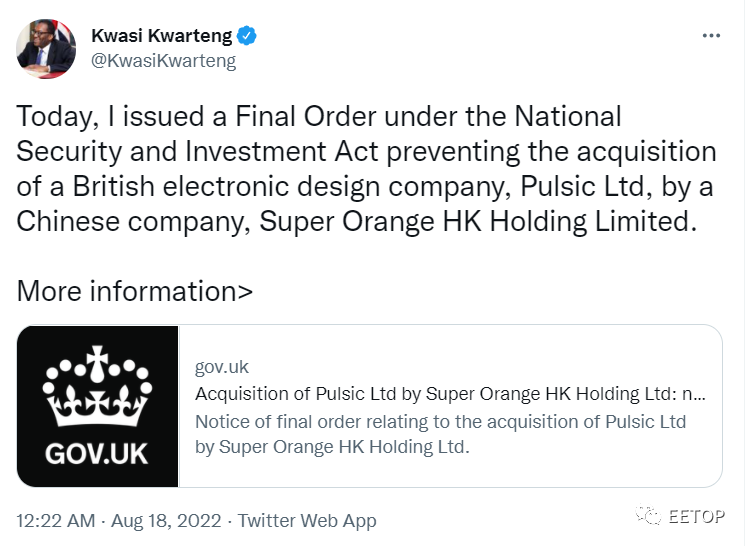The width and height of the screenshot is (748, 546).
Task: Click the blue verified badge
Action: (x=247, y=36)
